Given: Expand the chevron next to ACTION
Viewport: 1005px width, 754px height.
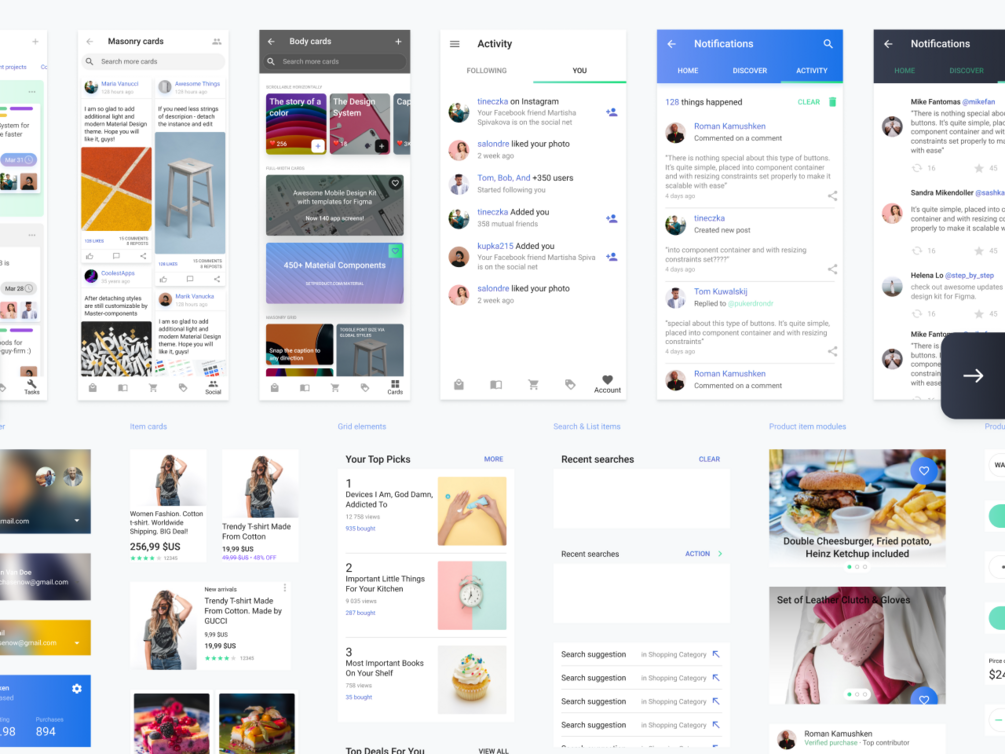Looking at the screenshot, I should [720, 553].
